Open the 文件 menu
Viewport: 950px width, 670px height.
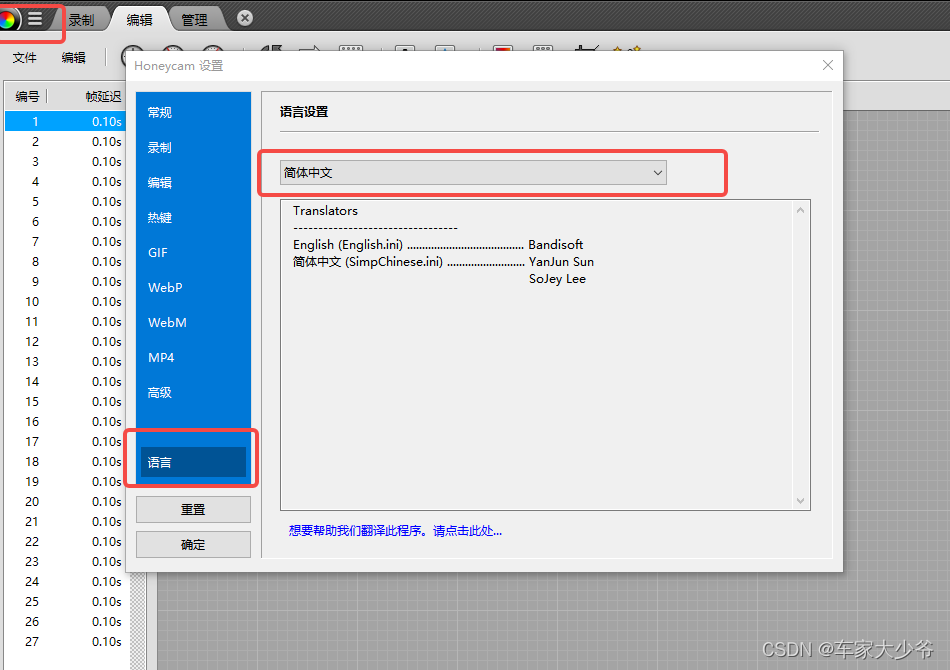click(x=25, y=58)
